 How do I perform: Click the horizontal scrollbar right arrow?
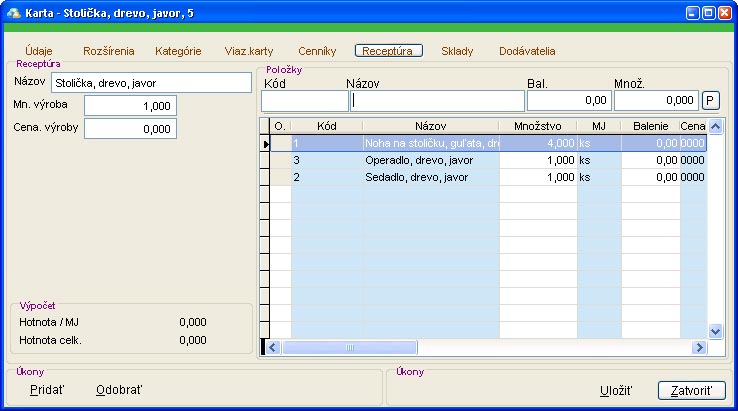click(699, 347)
